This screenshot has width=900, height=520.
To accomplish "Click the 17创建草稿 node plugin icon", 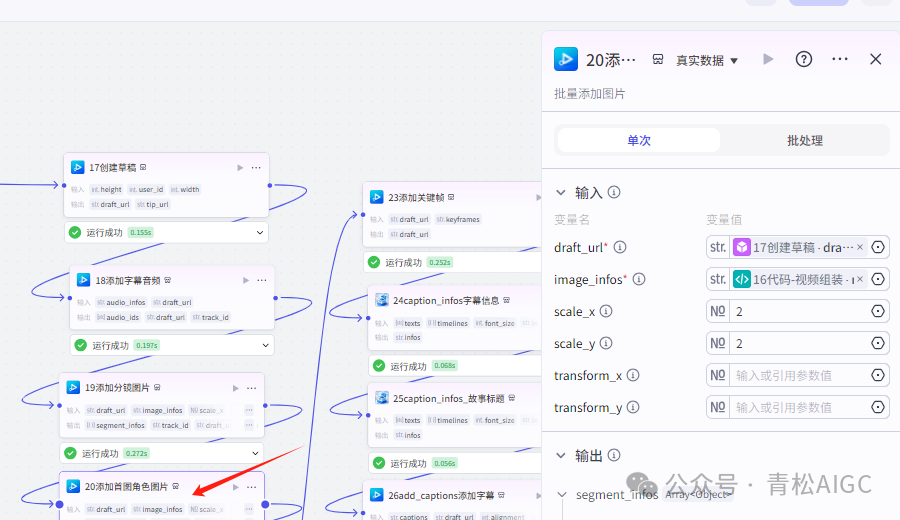I will tap(77, 167).
